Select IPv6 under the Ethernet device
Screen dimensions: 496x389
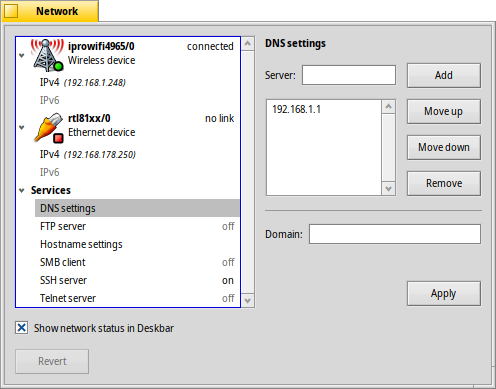(x=137, y=172)
